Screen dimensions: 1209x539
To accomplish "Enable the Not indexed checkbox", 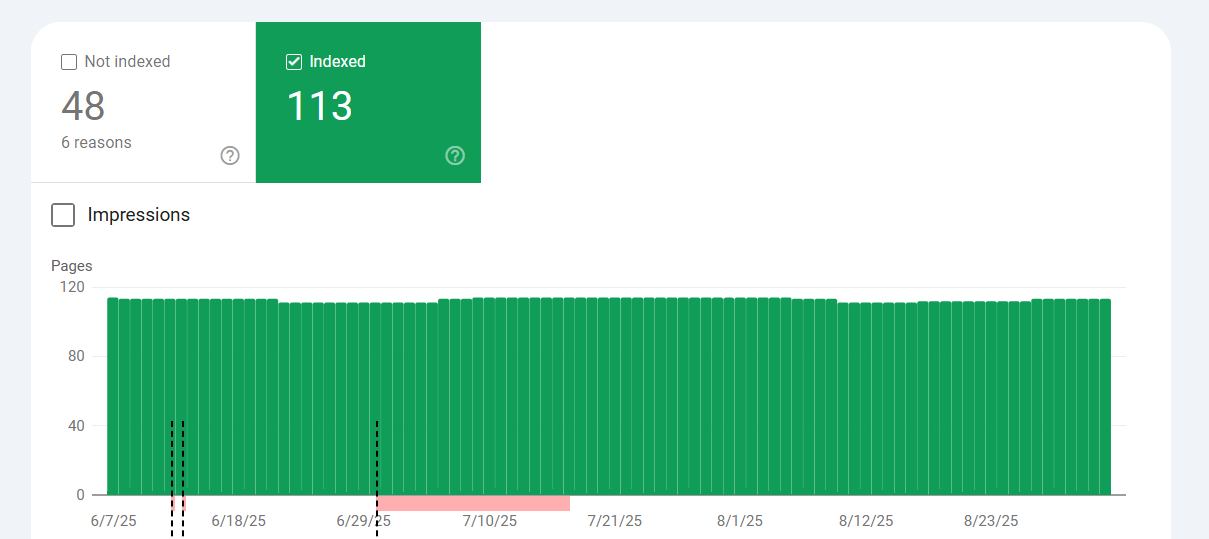I will point(69,62).
